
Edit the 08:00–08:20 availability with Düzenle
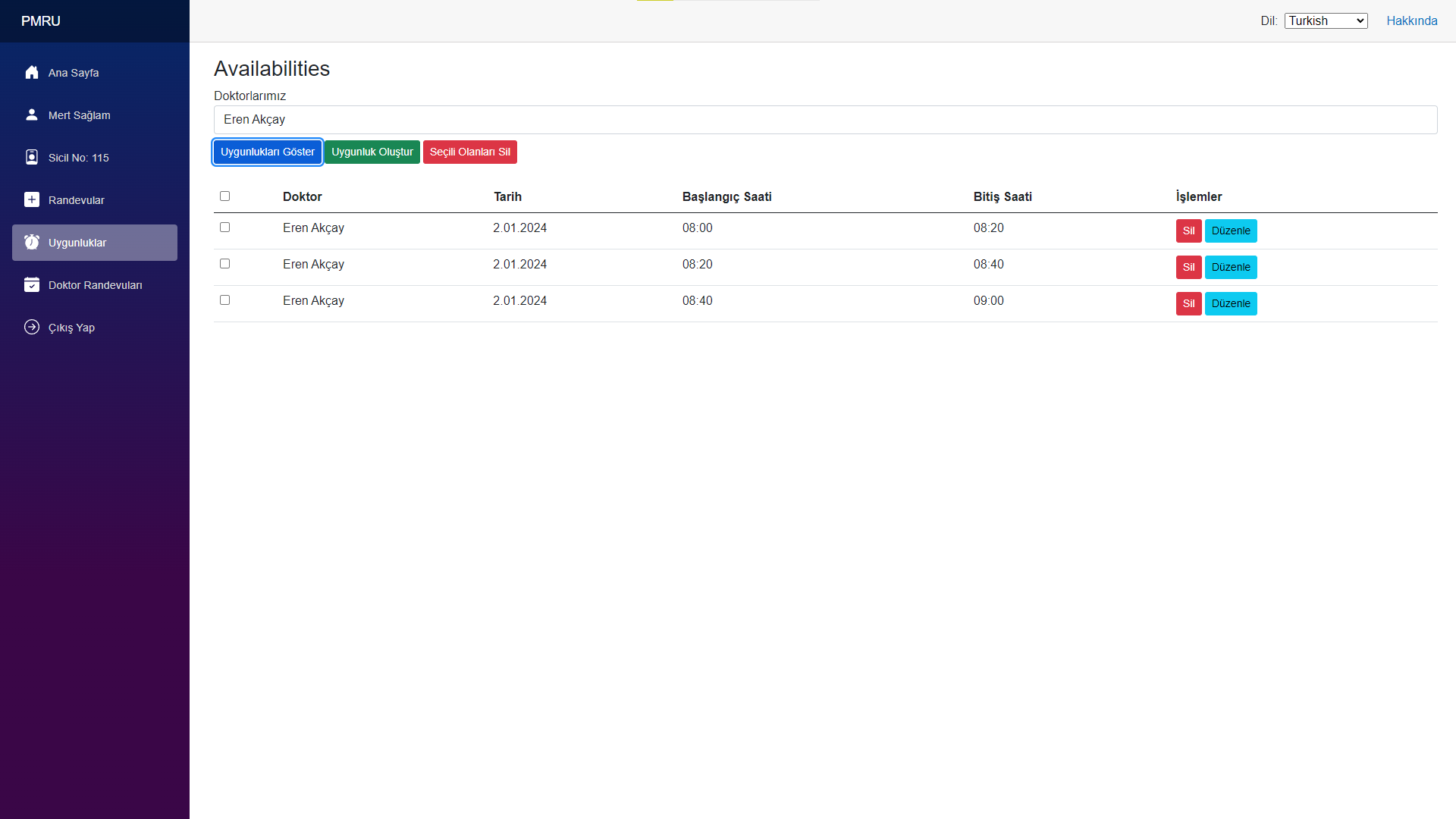1231,231
